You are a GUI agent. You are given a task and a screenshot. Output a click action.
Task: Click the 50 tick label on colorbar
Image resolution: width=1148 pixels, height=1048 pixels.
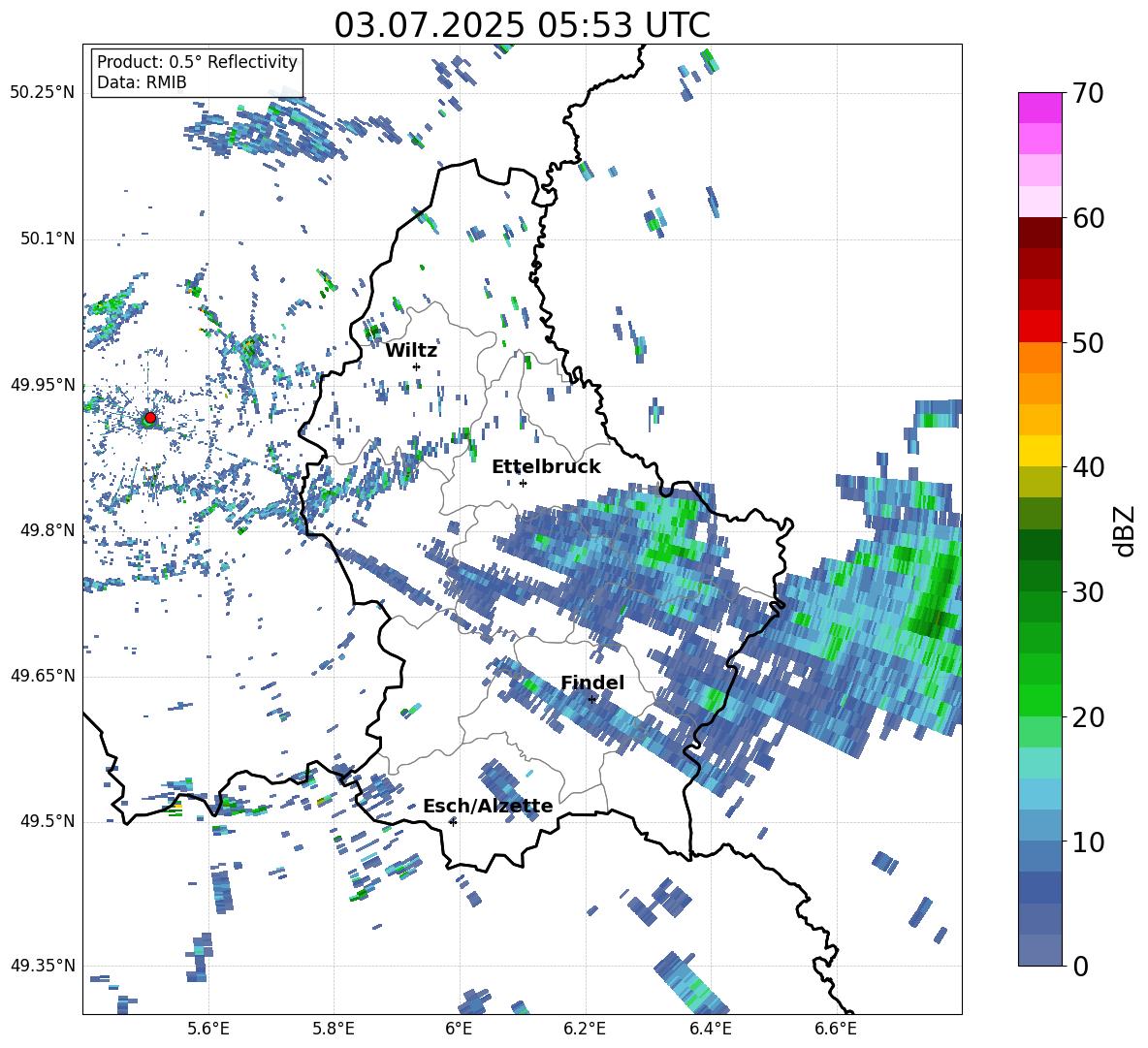point(1087,342)
